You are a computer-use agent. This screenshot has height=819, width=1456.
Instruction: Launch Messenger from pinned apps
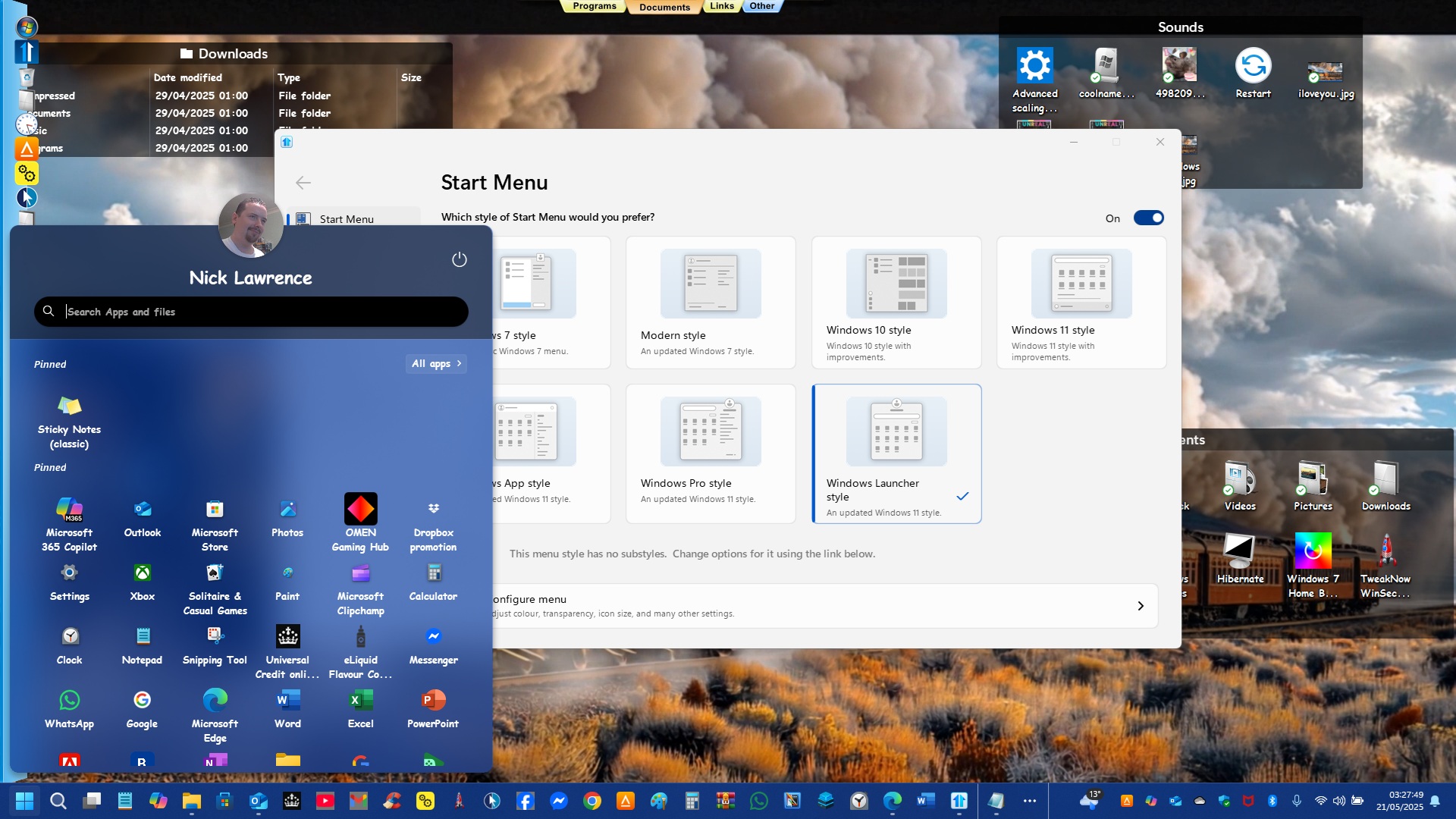pyautogui.click(x=433, y=645)
